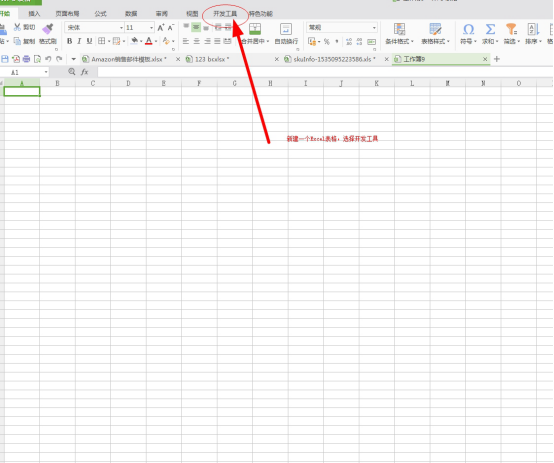Expand quick access toolbar dropdown arrow
Screen dimensions: 554x463
tap(73, 59)
